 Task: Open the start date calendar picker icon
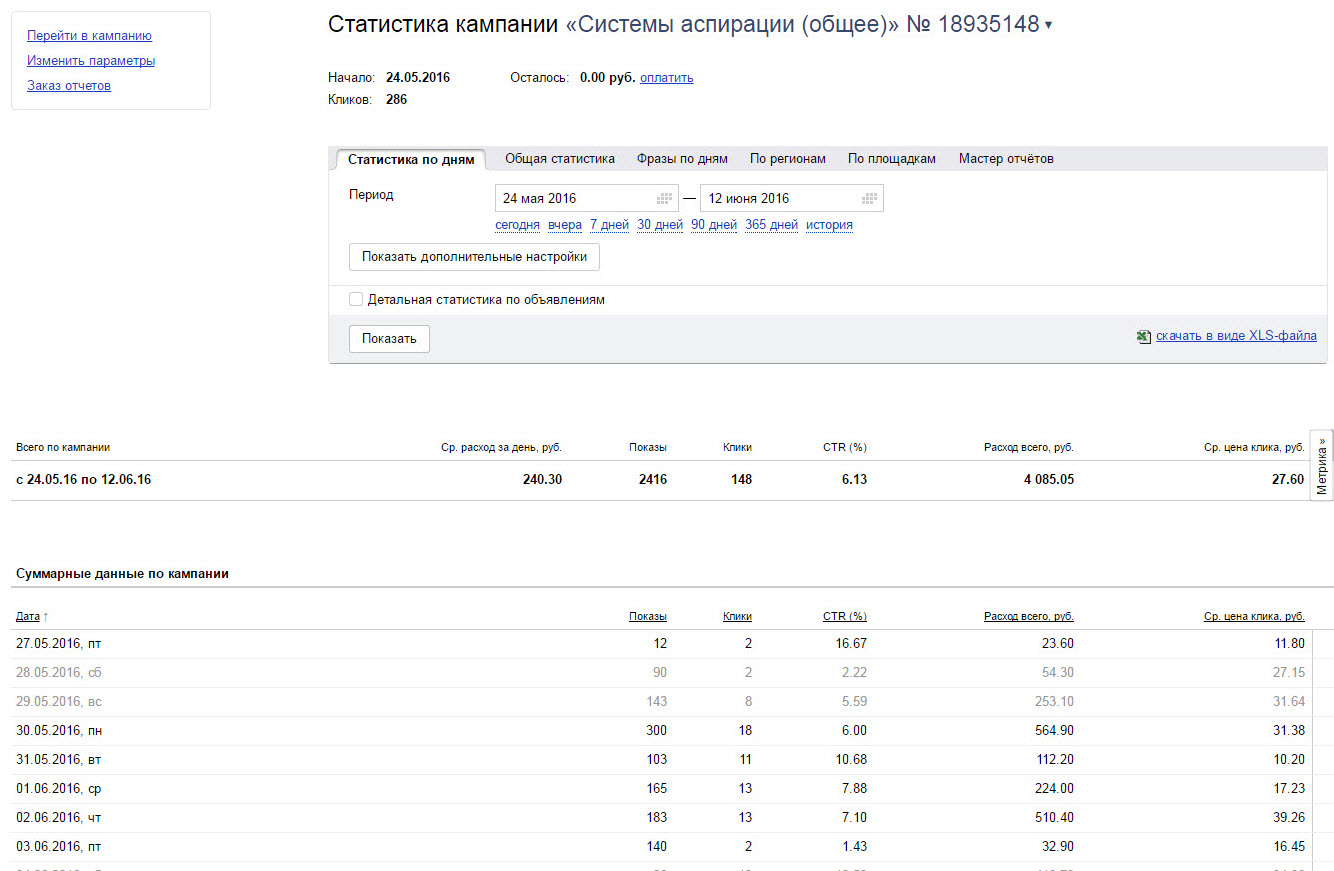[x=664, y=198]
